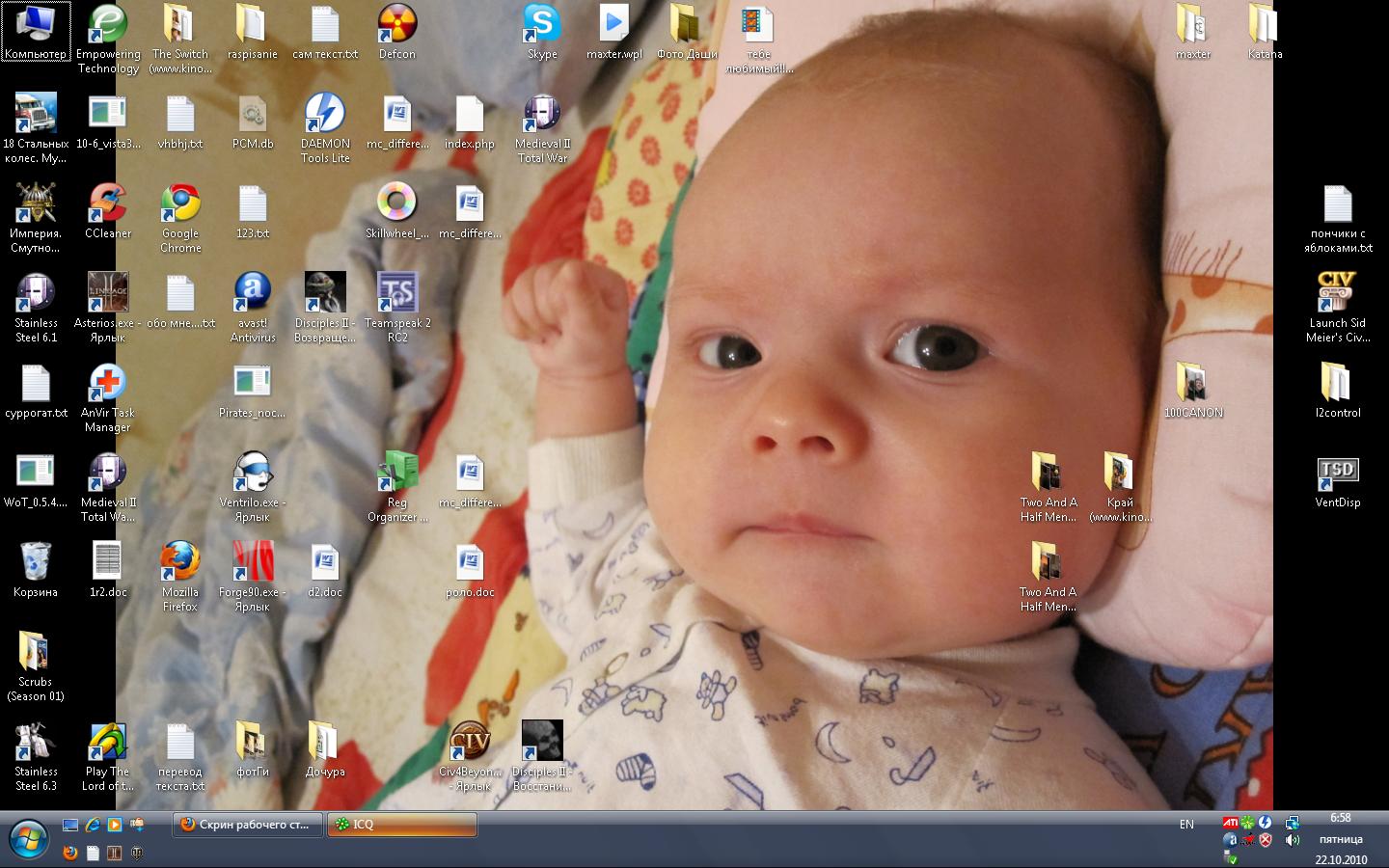This screenshot has height=868, width=1389.
Task: Click the Teamspeak 2 RC2 shortcut
Action: point(397,293)
